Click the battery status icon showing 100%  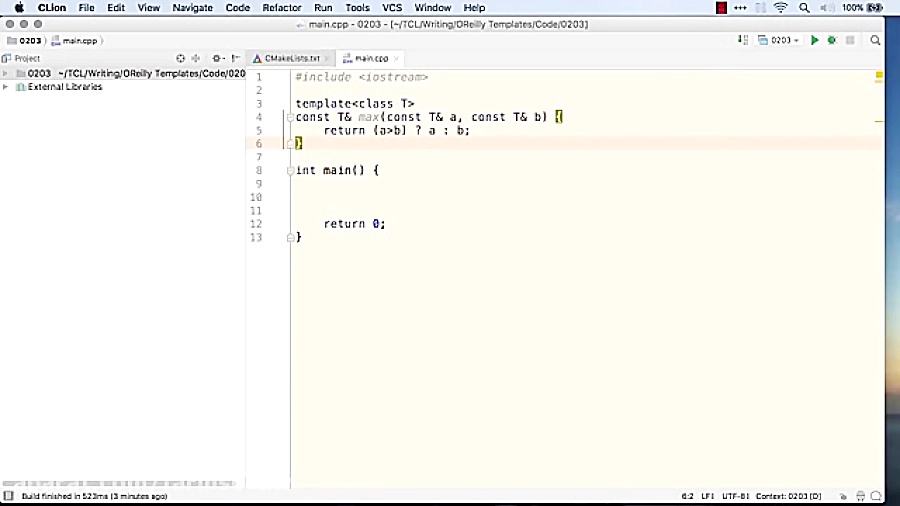click(x=862, y=8)
